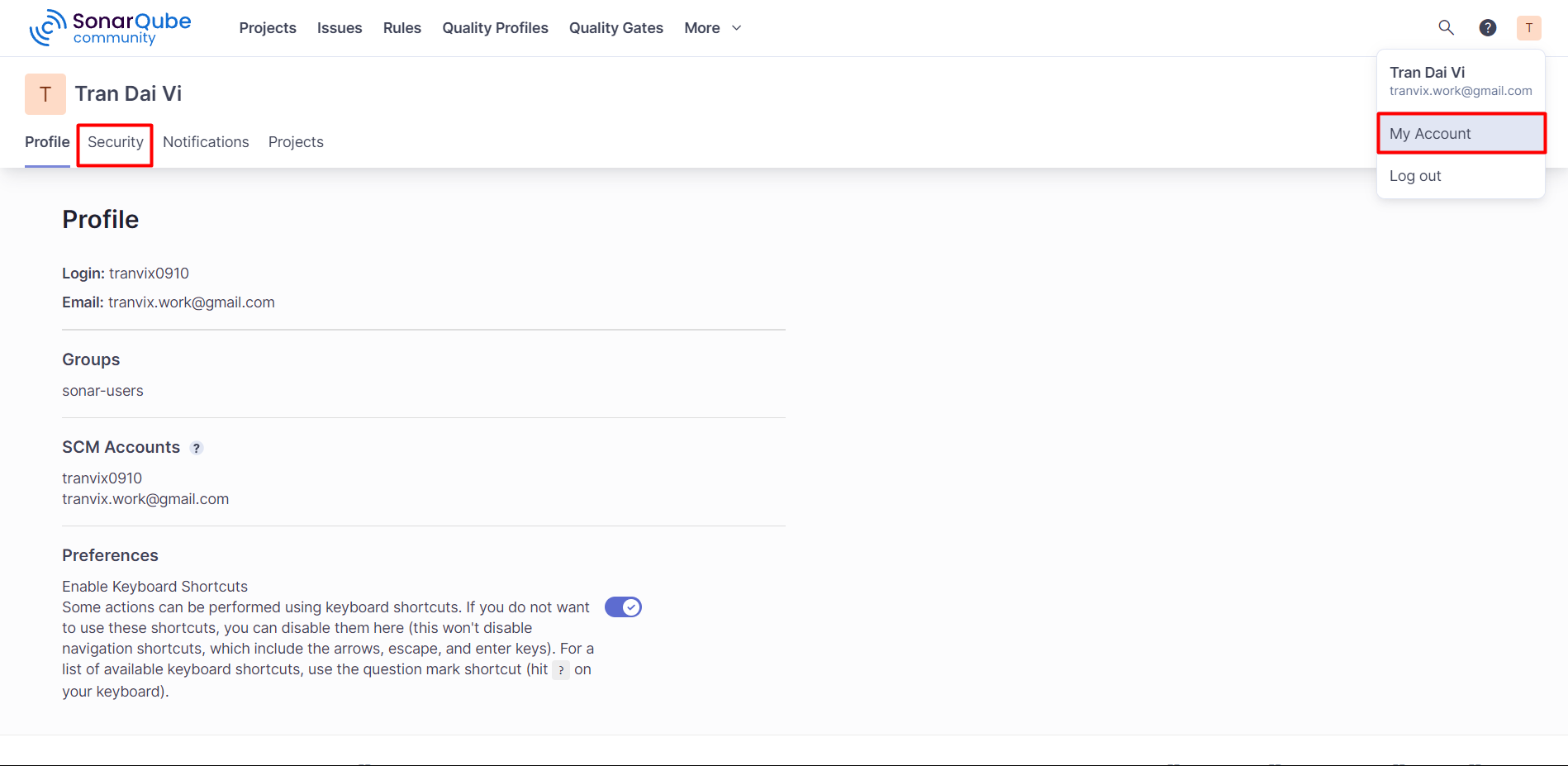Click the SonarQube community logo
Viewport: 1568px width, 766px height.
(x=111, y=27)
